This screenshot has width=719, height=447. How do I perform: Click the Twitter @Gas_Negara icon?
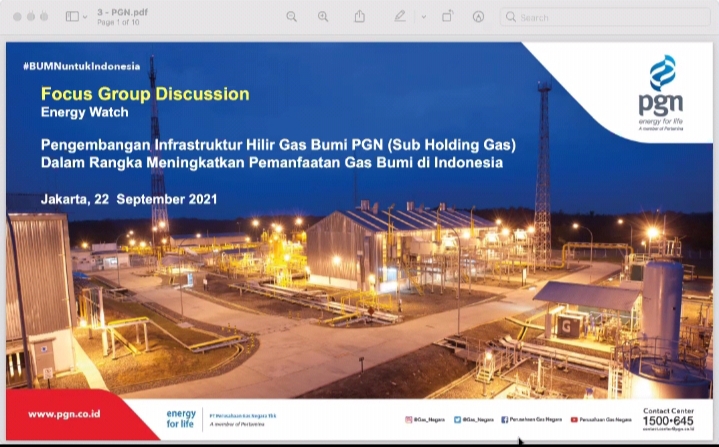coord(457,419)
